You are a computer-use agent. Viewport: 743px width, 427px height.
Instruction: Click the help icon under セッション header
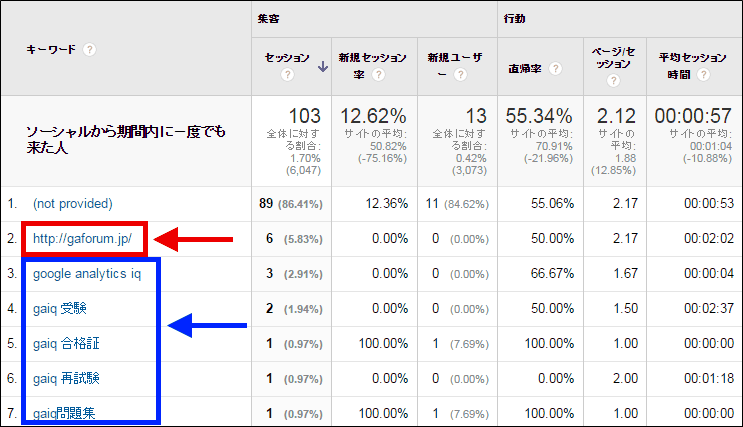286,75
